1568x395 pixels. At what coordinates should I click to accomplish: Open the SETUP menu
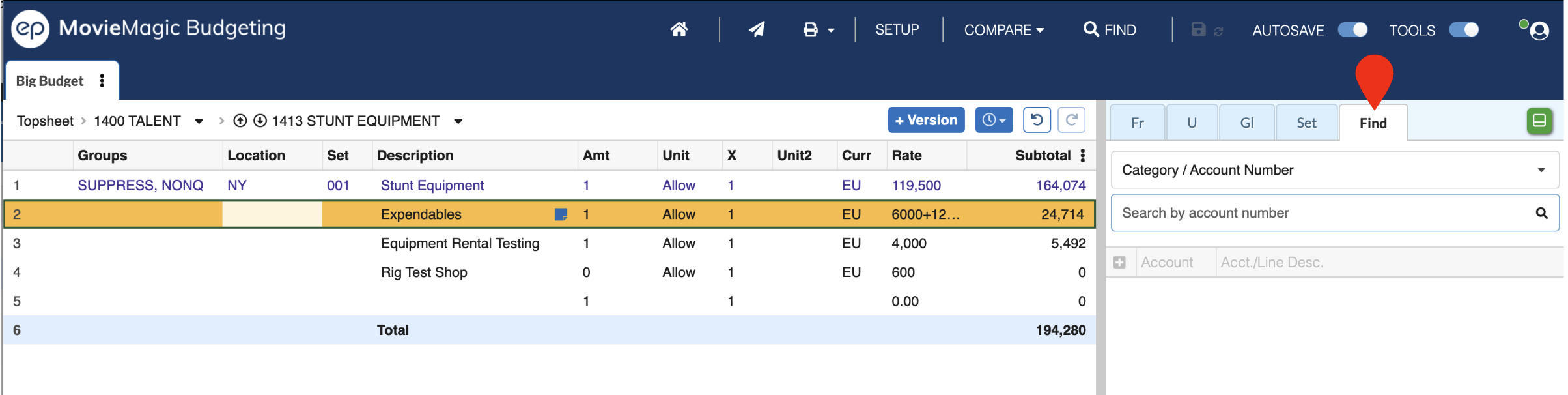[x=897, y=30]
